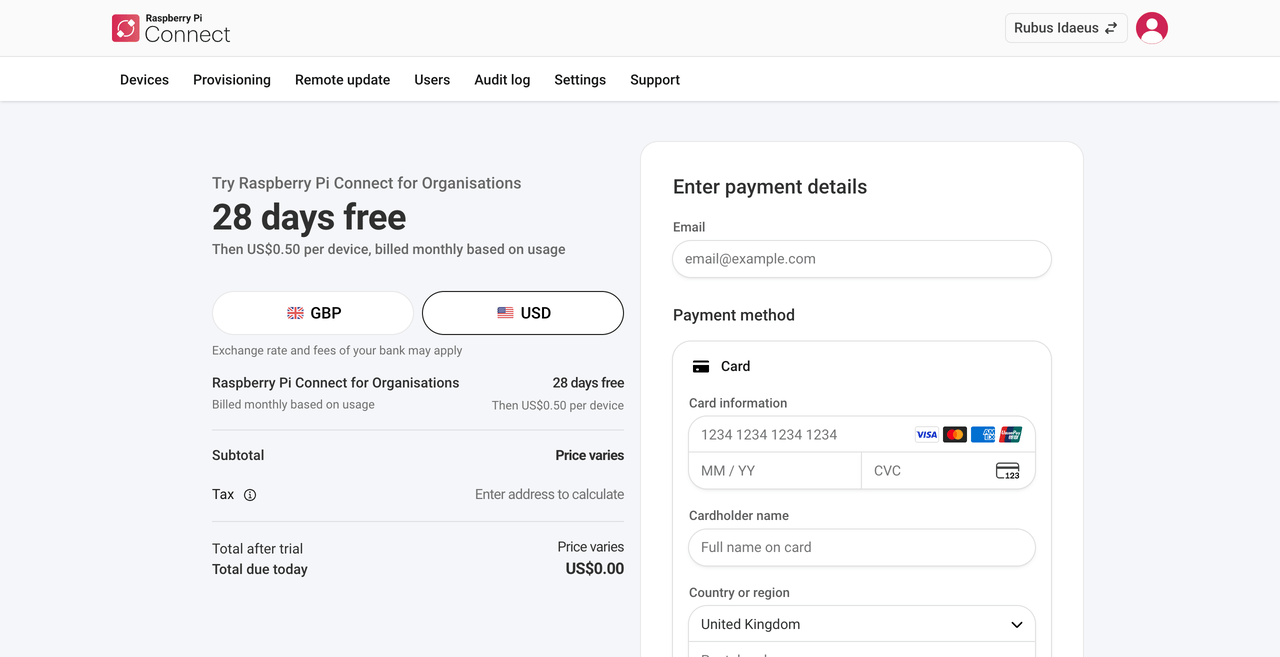The height and width of the screenshot is (657, 1280).
Task: Click the organisation switch arrows icon
Action: click(x=1111, y=28)
